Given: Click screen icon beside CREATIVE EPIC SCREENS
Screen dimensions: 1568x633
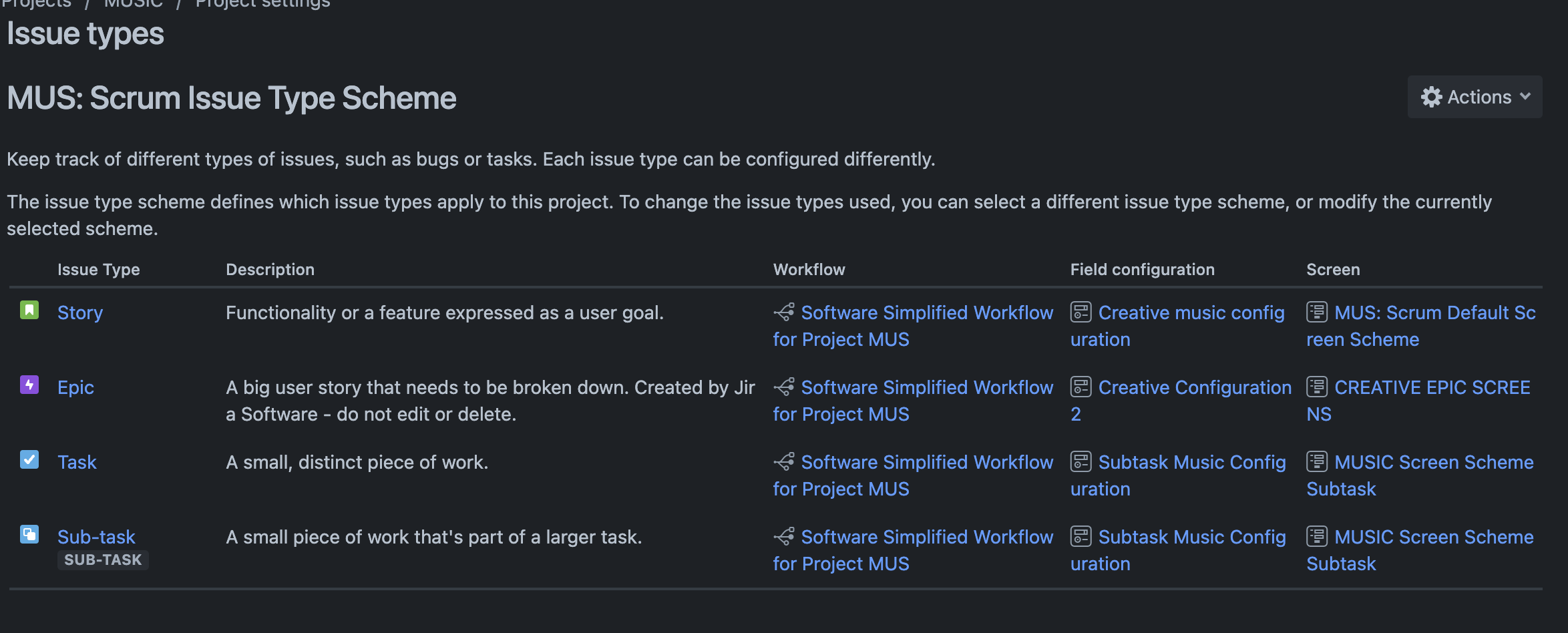Looking at the screenshot, I should (x=1317, y=387).
